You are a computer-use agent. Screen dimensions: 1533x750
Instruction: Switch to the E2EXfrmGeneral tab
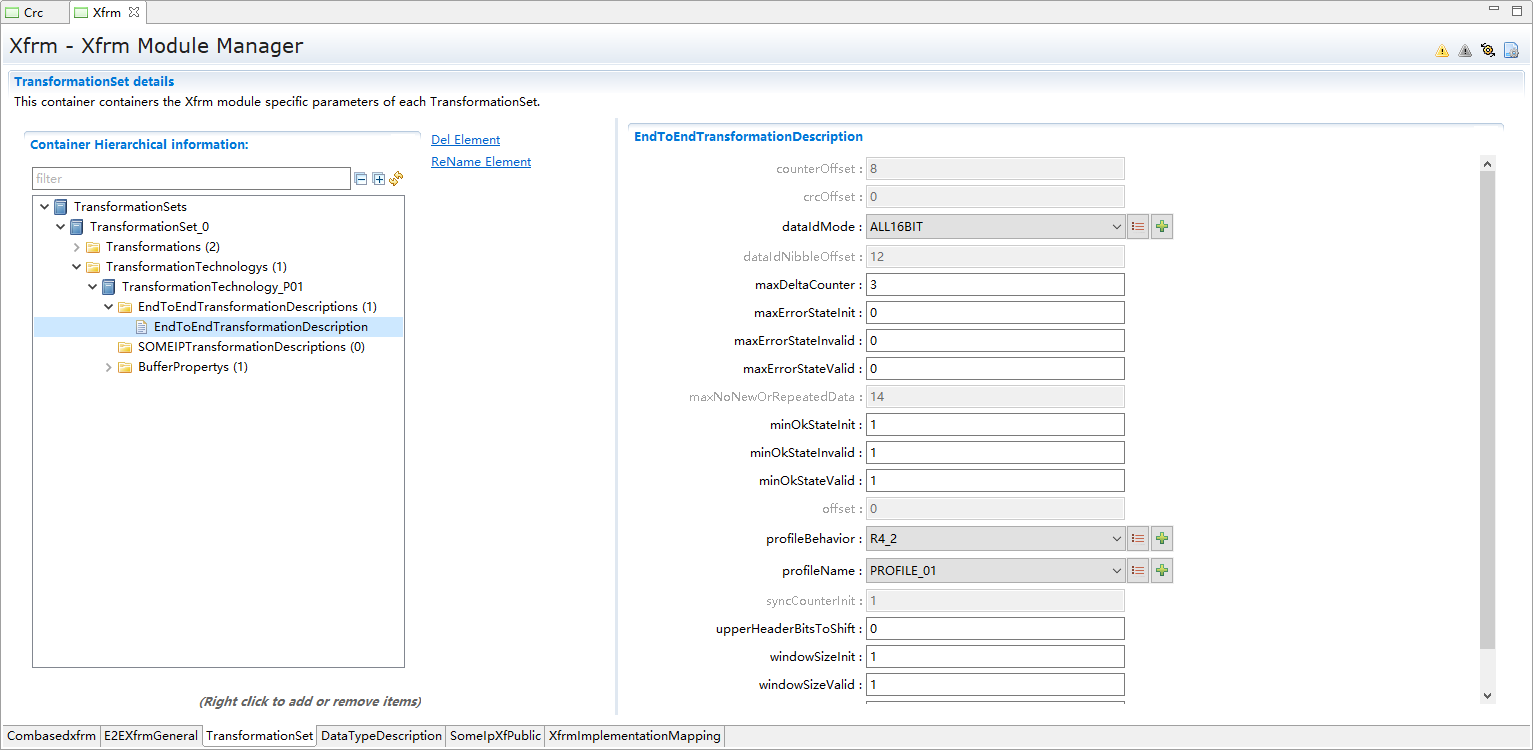click(151, 736)
